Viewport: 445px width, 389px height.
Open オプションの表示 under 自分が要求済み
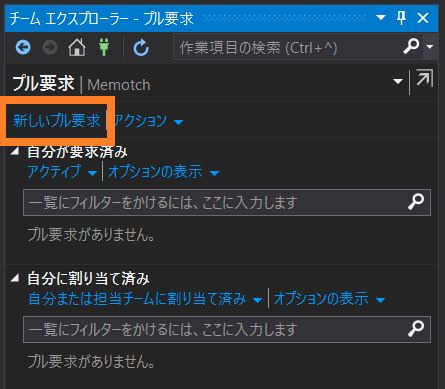[164, 172]
